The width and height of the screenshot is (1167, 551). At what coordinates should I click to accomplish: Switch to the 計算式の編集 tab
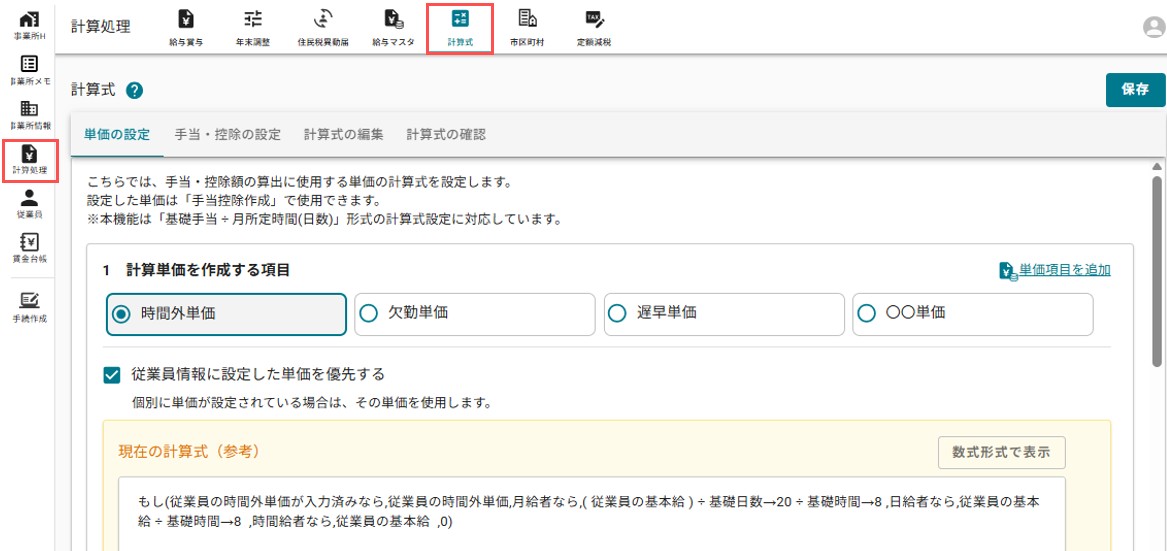pyautogui.click(x=344, y=135)
